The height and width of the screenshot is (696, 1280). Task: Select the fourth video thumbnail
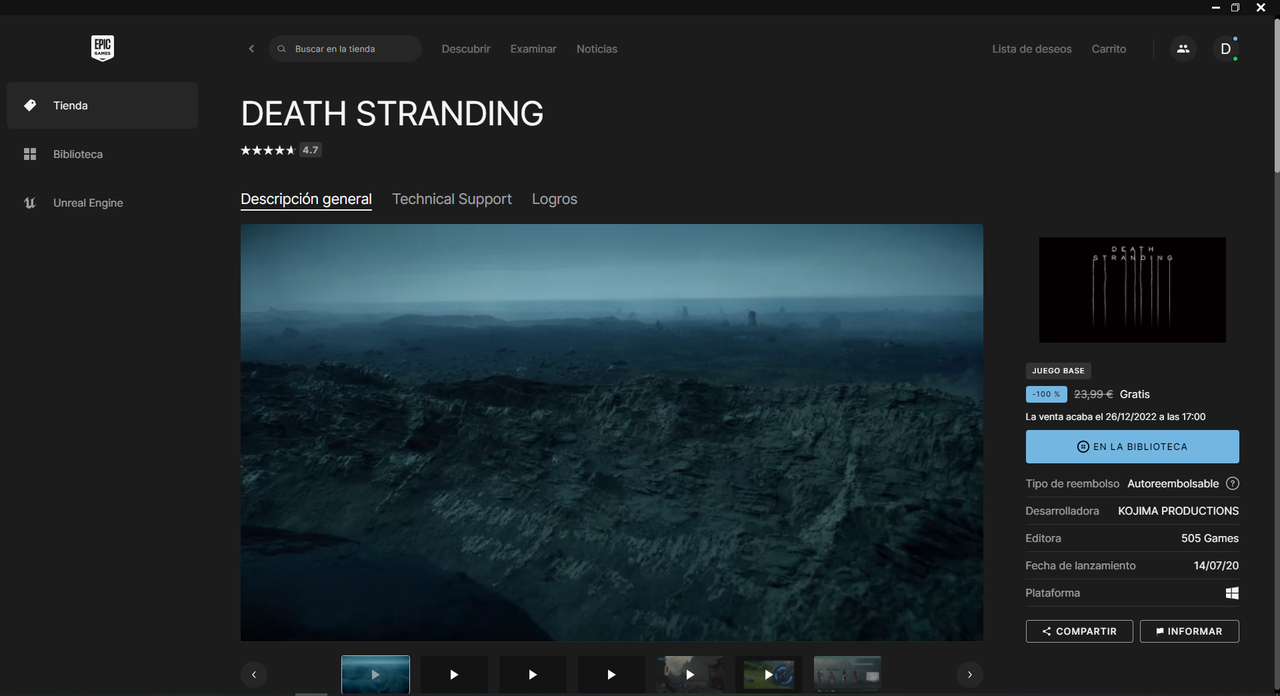[611, 675]
